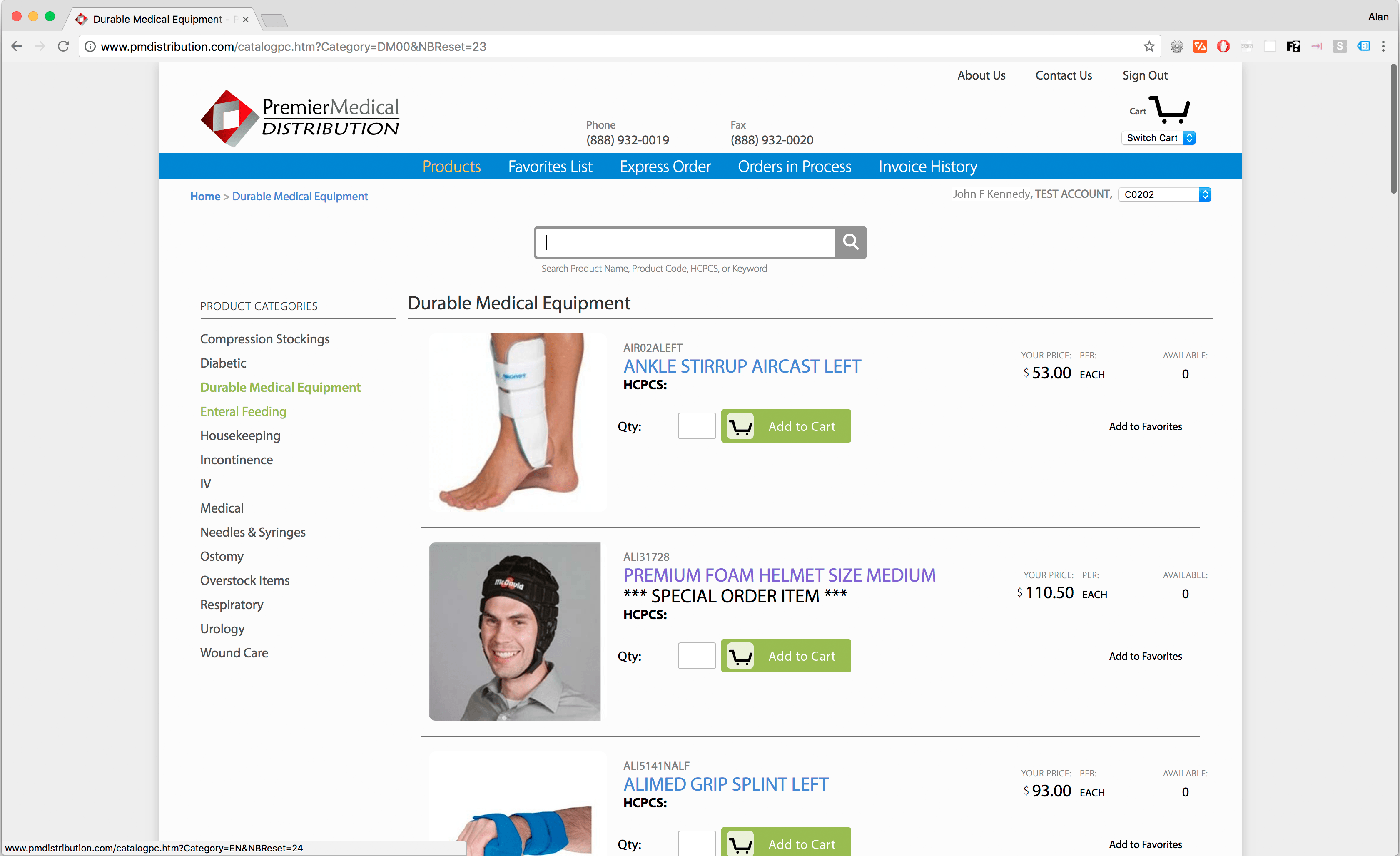Add Alimed Grip Splint to favorites

pos(1145,845)
